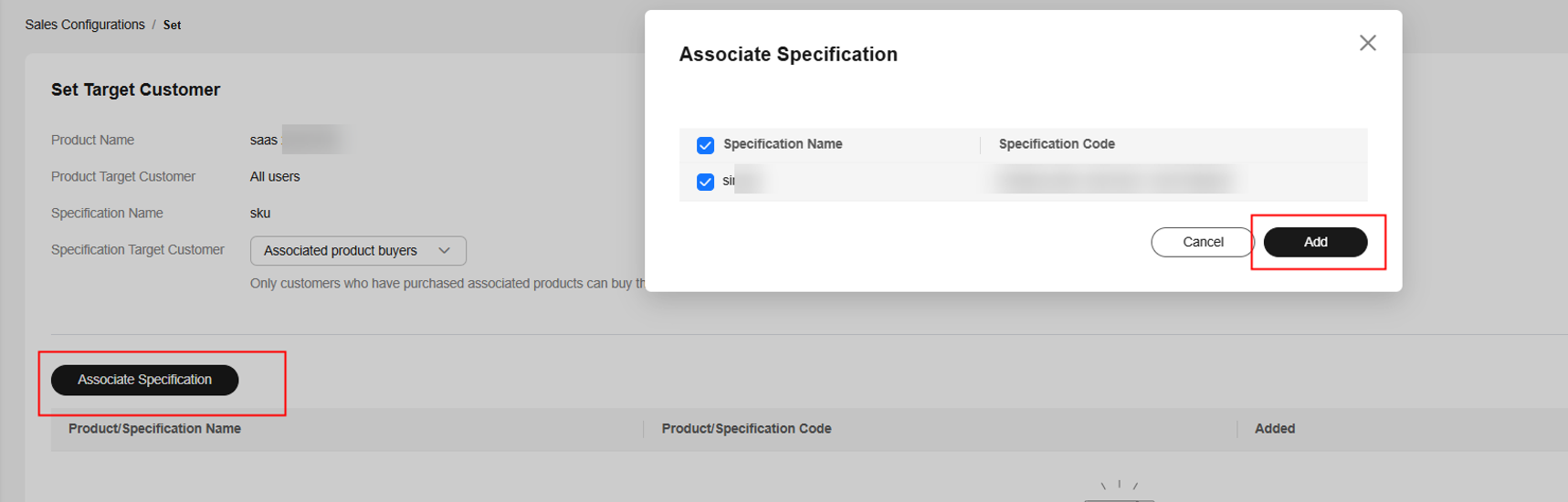Click the Set Target Customer heading
The image size is (1568, 502).
pos(135,89)
